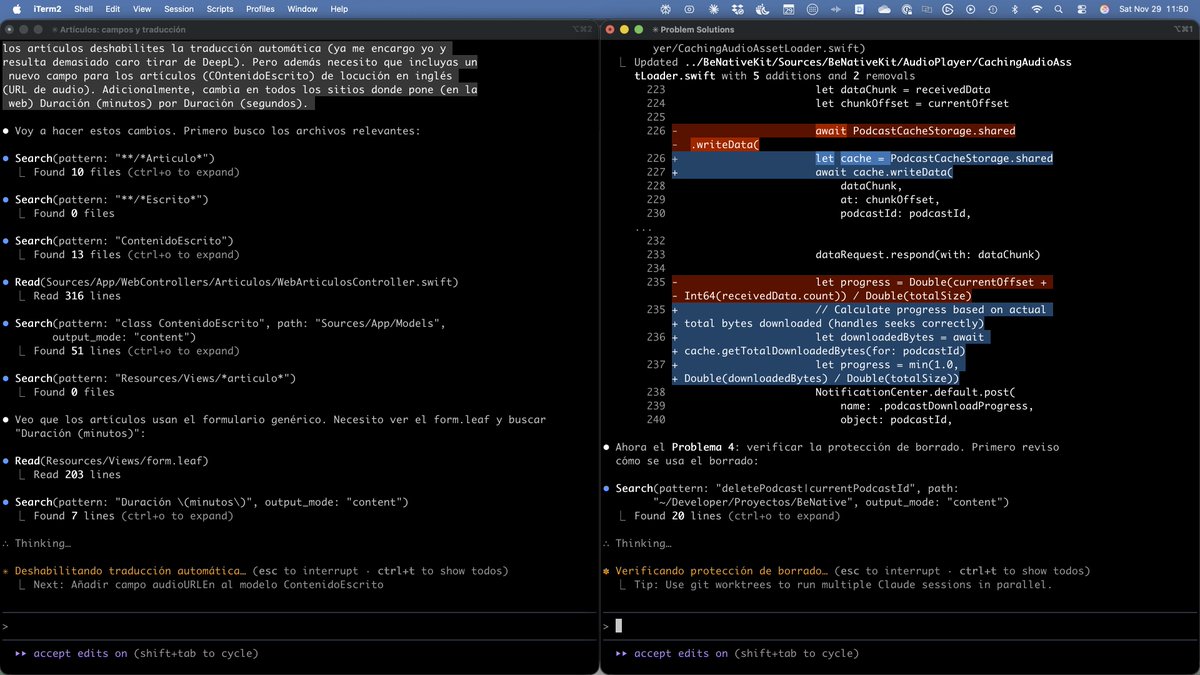Click the 'let dataChunk = receivedData' line

[x=903, y=90]
